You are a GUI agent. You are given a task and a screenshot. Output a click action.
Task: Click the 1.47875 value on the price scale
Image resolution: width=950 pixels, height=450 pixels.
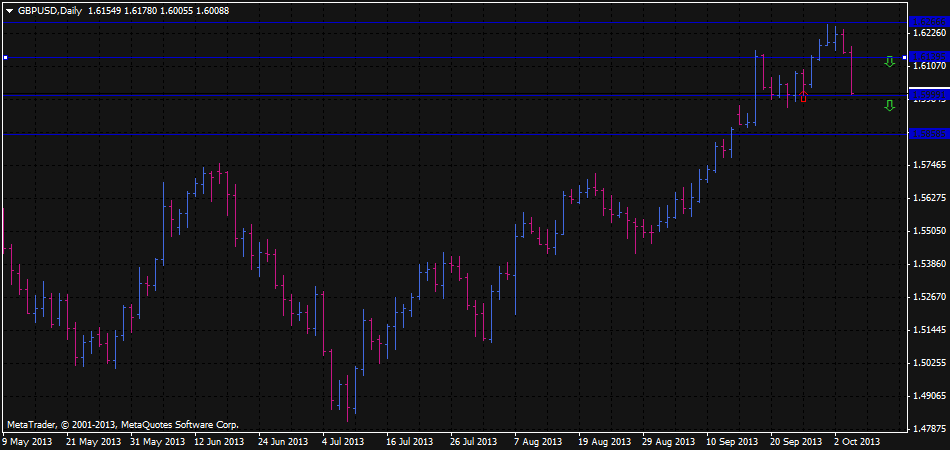(x=929, y=428)
